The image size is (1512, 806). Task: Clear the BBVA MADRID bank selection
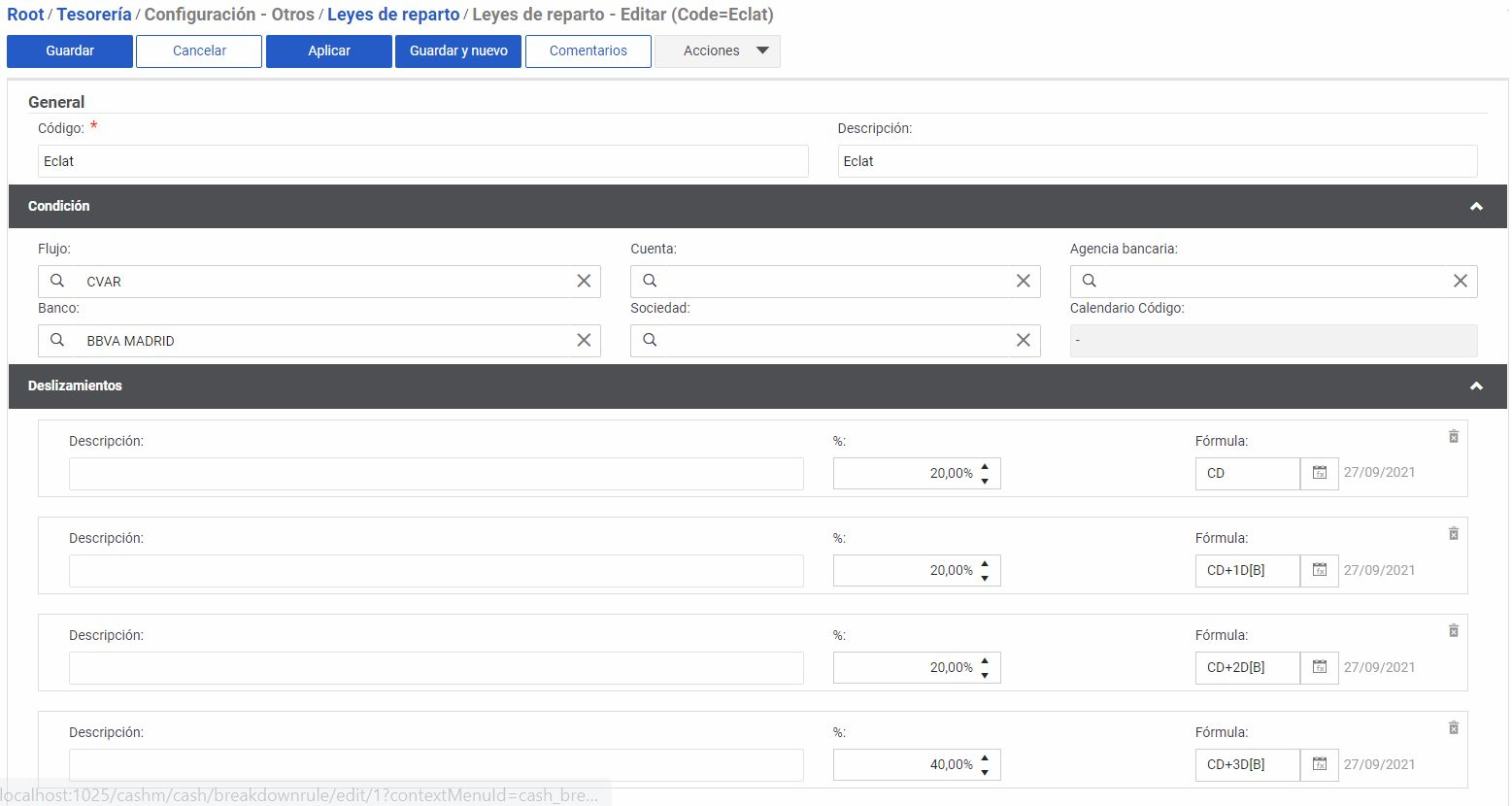point(584,340)
